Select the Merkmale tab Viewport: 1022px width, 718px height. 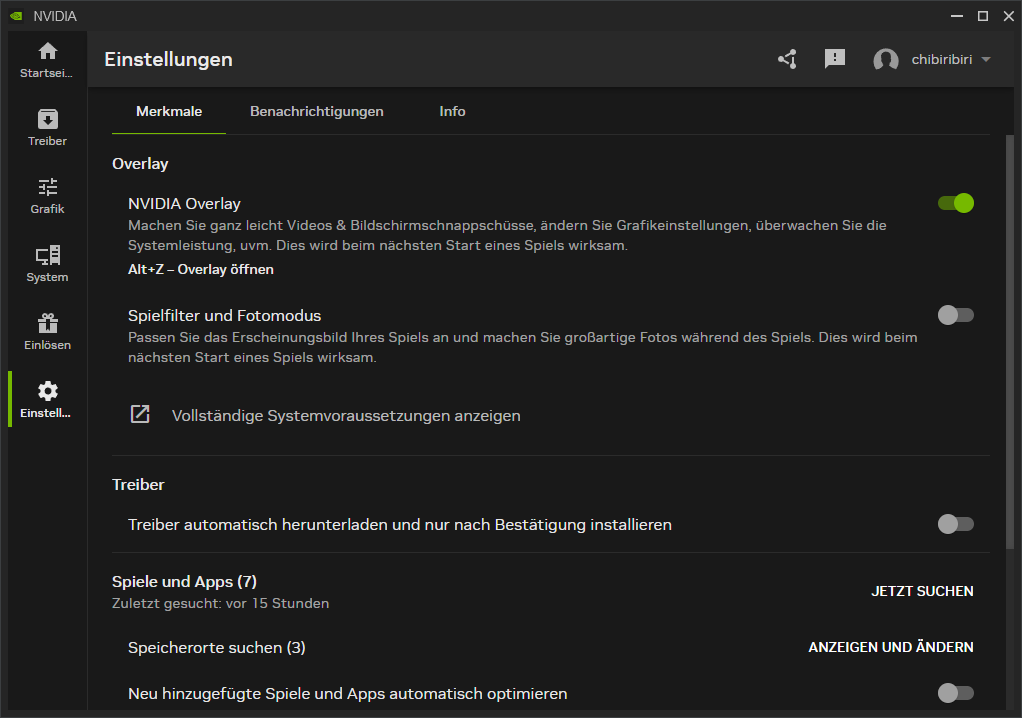coord(168,111)
